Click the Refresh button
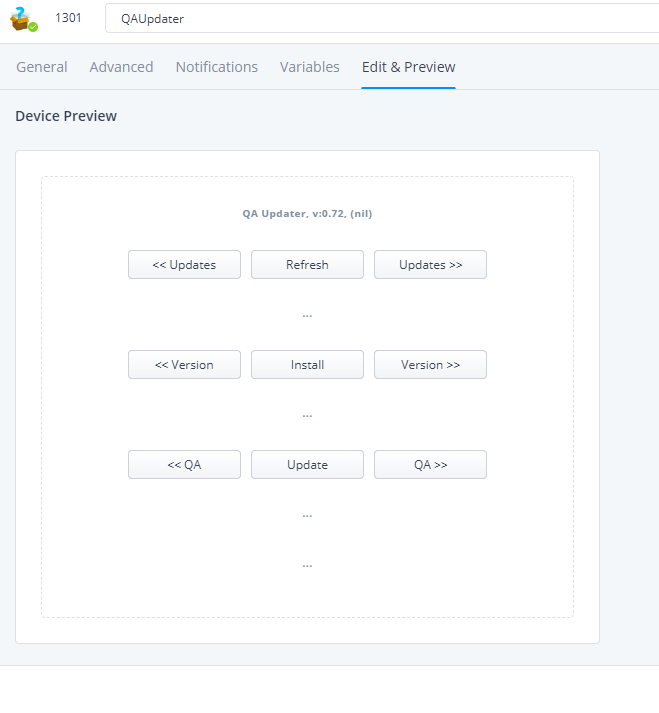The height and width of the screenshot is (713, 659). 307,265
